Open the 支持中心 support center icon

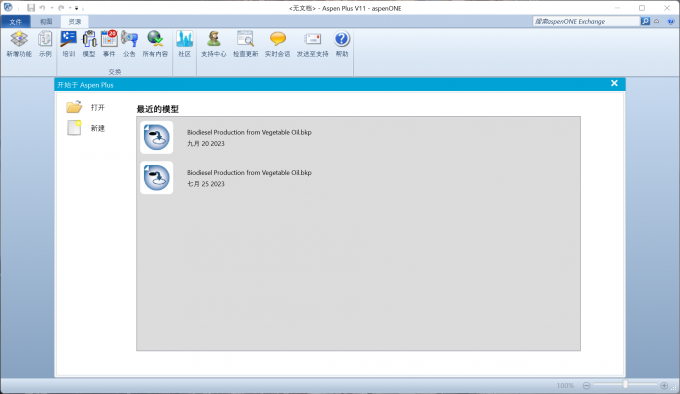coord(213,44)
